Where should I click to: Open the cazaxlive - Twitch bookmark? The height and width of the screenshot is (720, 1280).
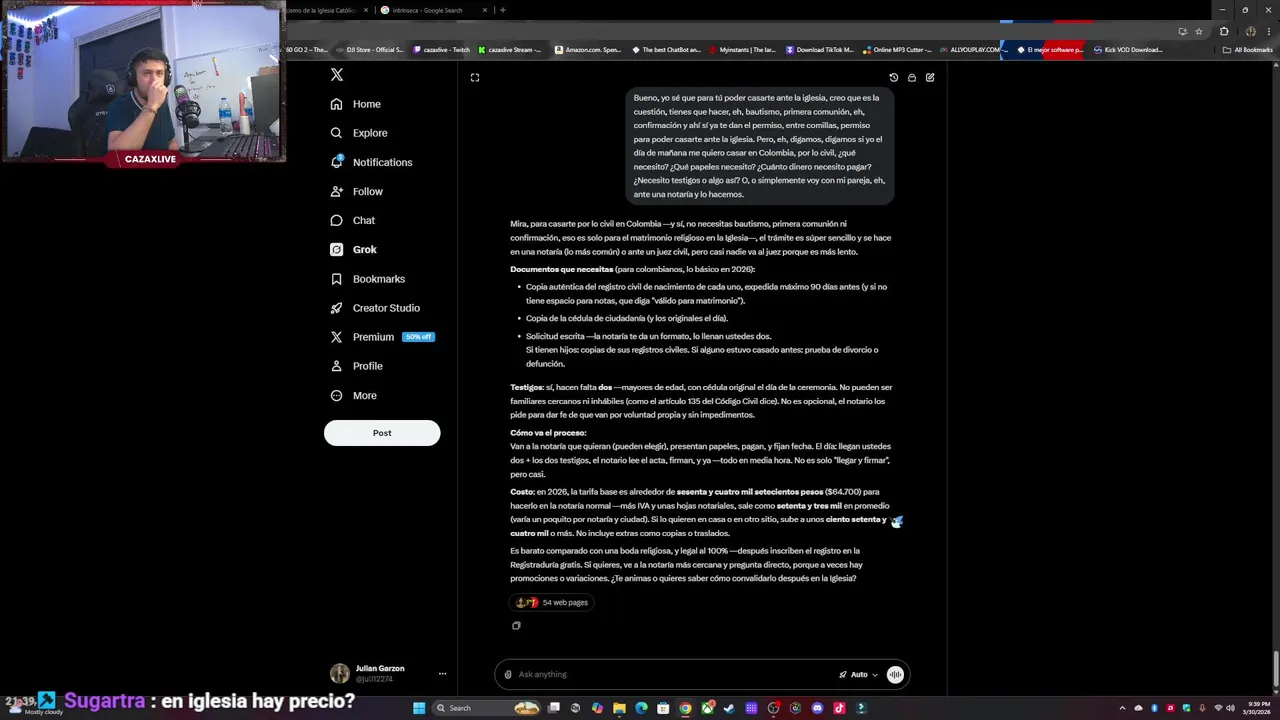[x=441, y=49]
